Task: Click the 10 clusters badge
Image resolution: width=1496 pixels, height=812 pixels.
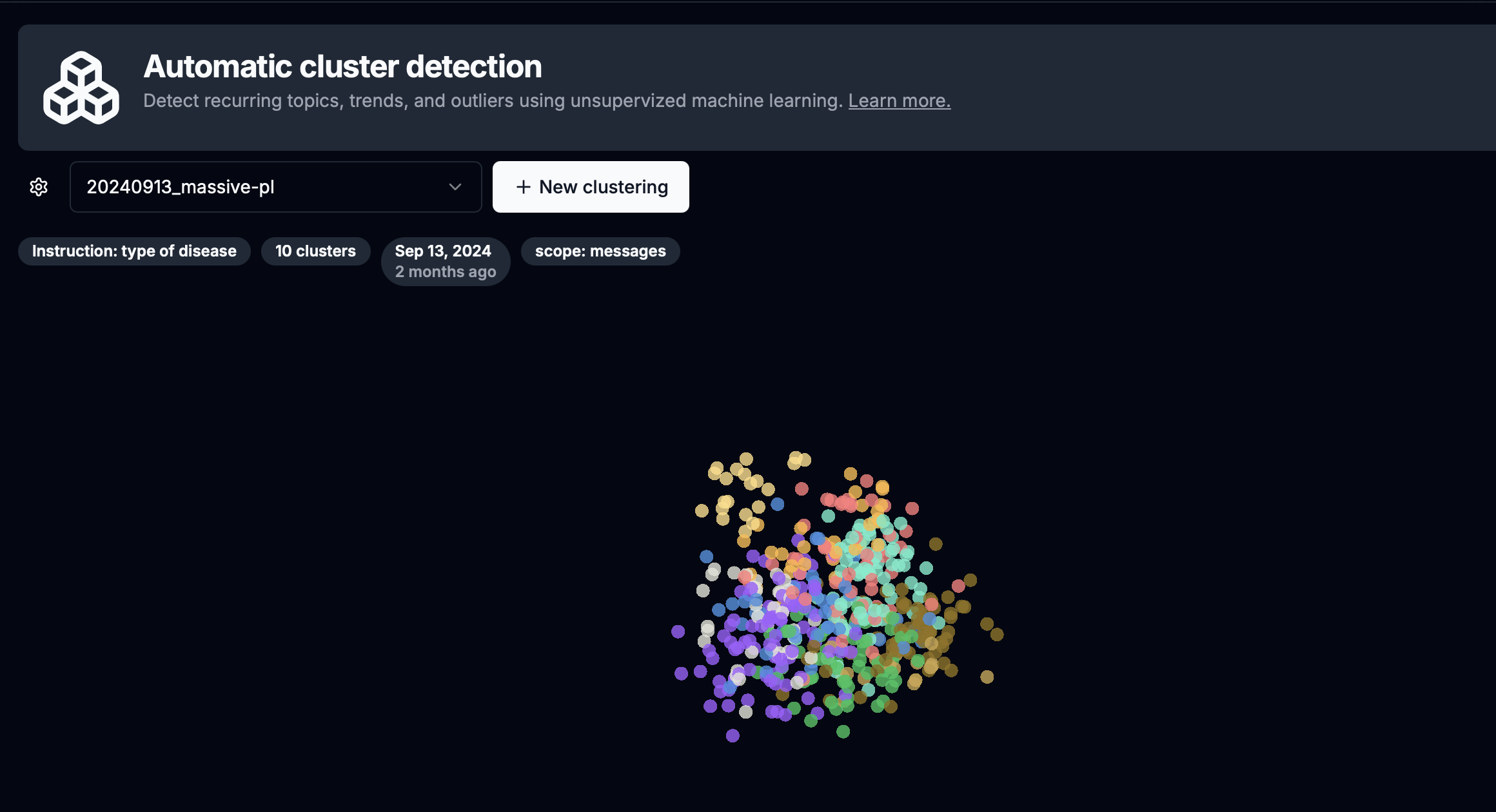Action: (315, 251)
